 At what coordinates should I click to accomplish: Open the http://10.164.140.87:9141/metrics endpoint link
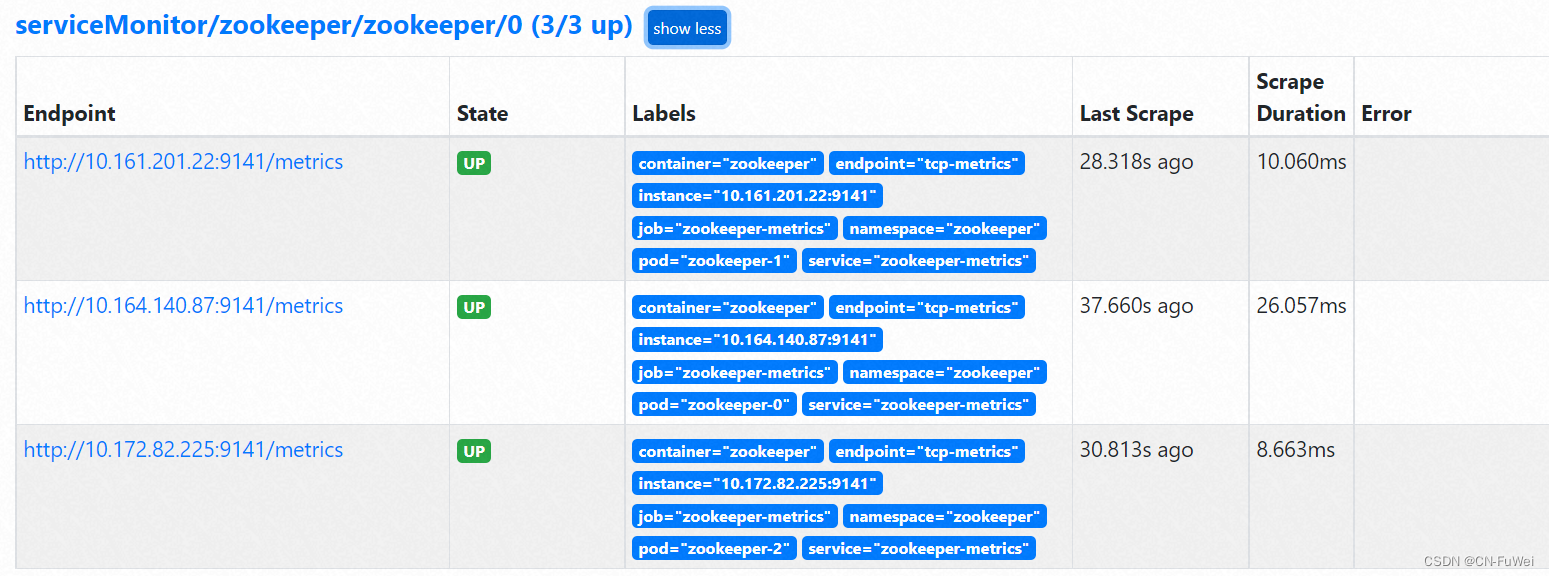point(183,305)
